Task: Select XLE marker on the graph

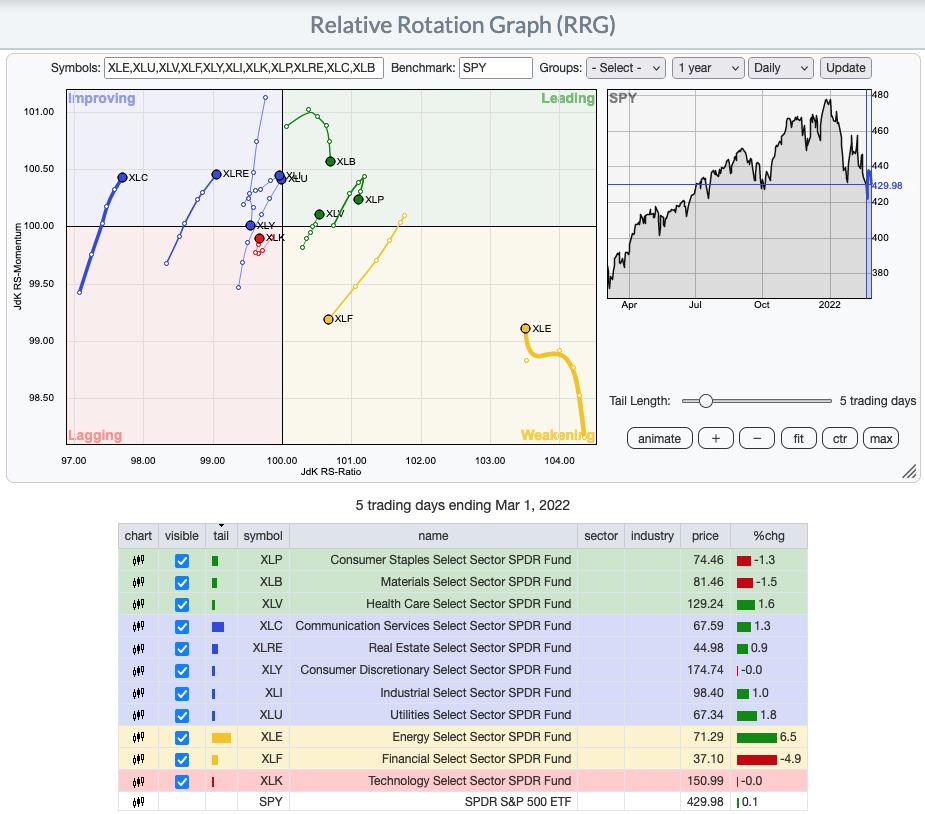Action: click(525, 328)
